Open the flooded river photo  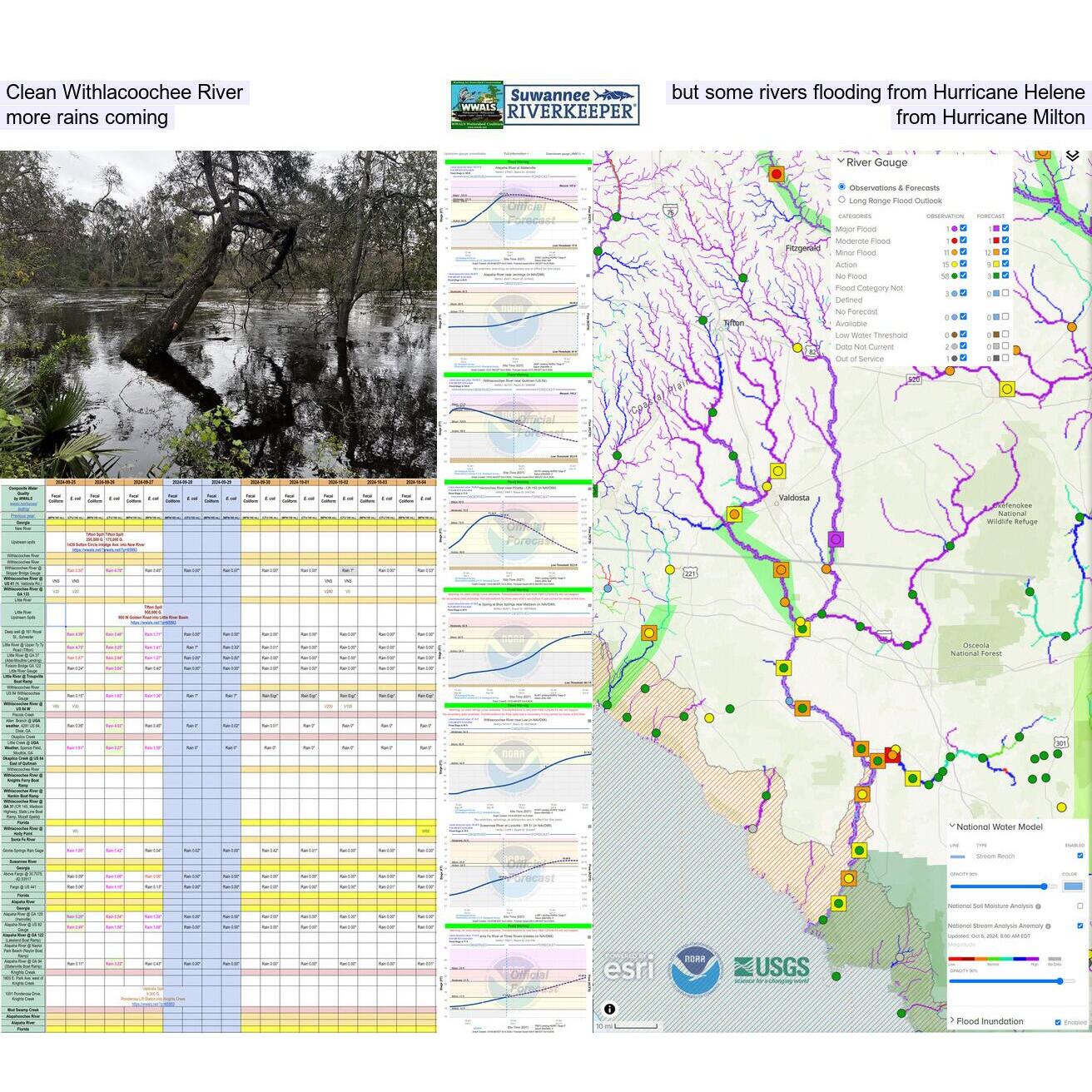pos(218,314)
